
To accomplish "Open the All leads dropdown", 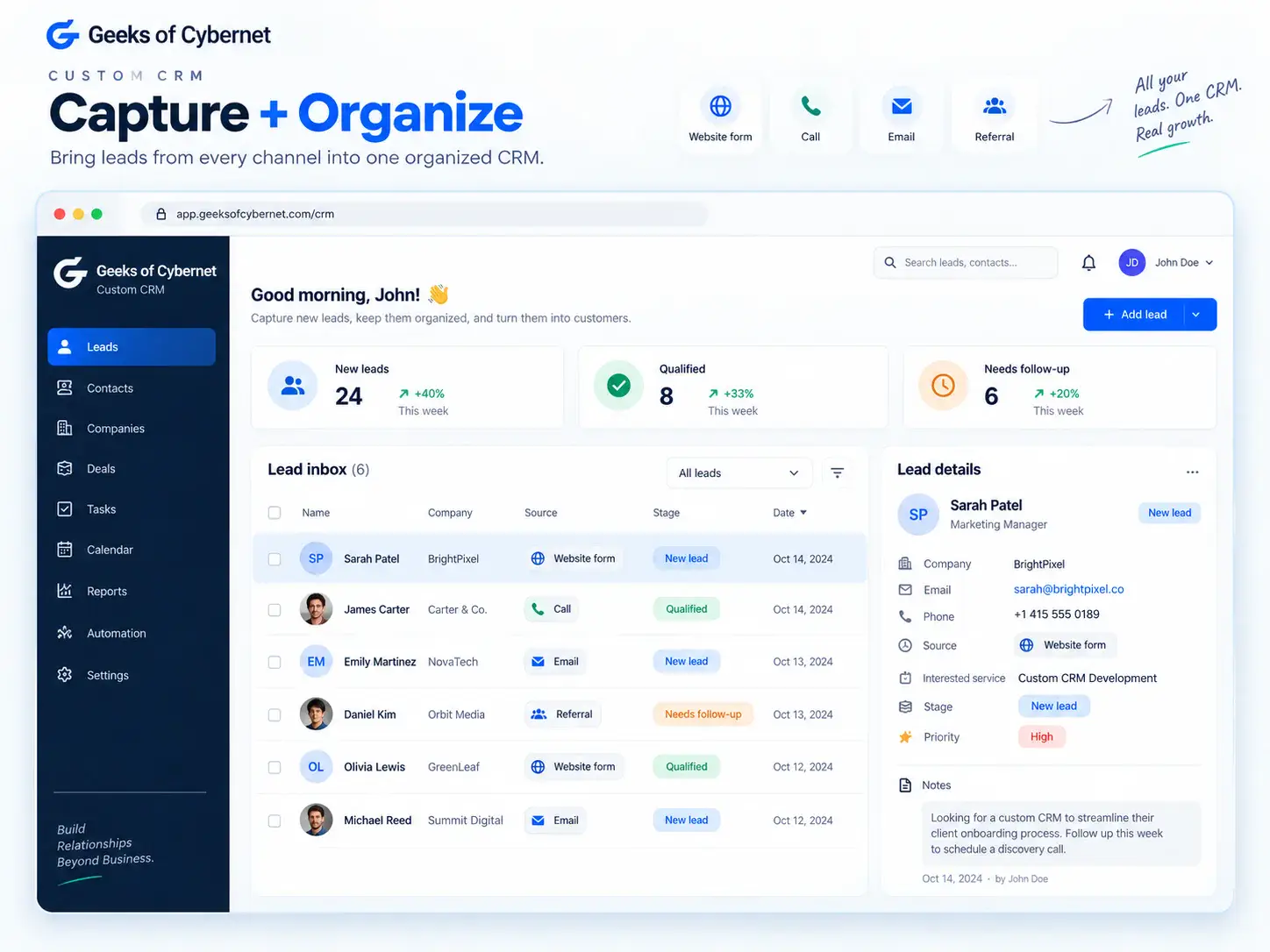I will pos(738,473).
